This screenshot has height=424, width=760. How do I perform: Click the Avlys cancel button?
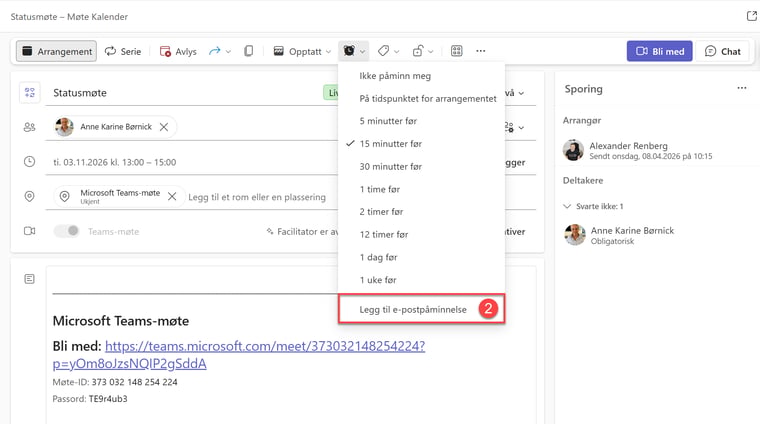click(178, 51)
